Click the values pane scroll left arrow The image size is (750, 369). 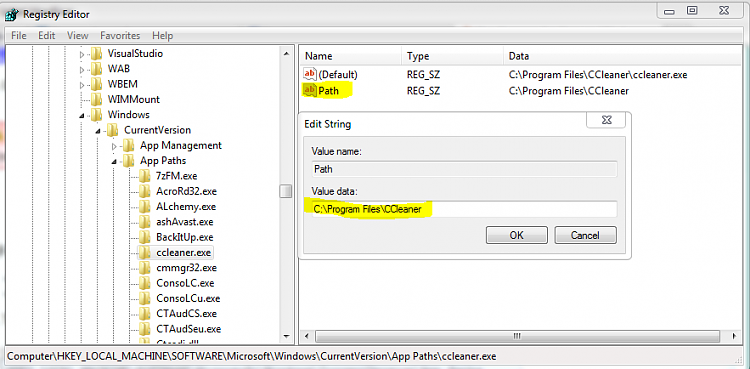pos(307,336)
